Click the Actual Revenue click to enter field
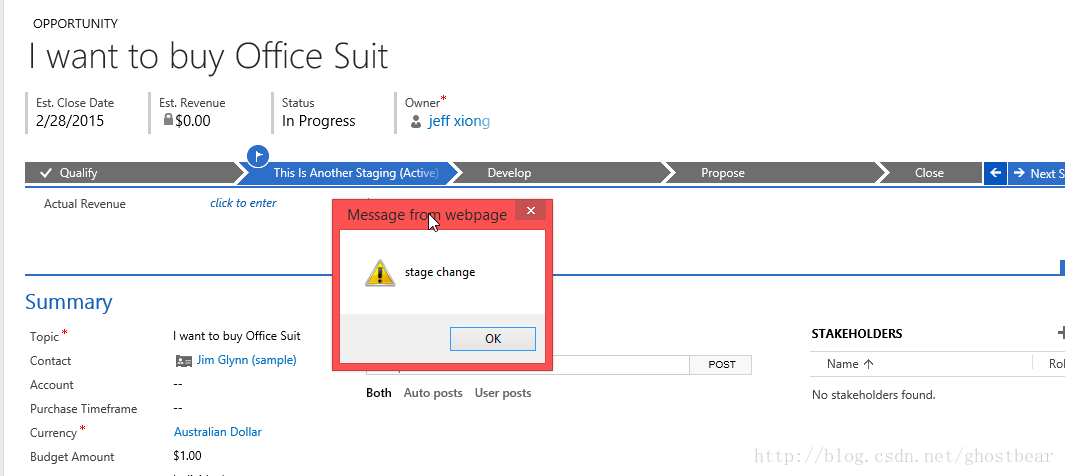The image size is (1065, 476). [243, 203]
